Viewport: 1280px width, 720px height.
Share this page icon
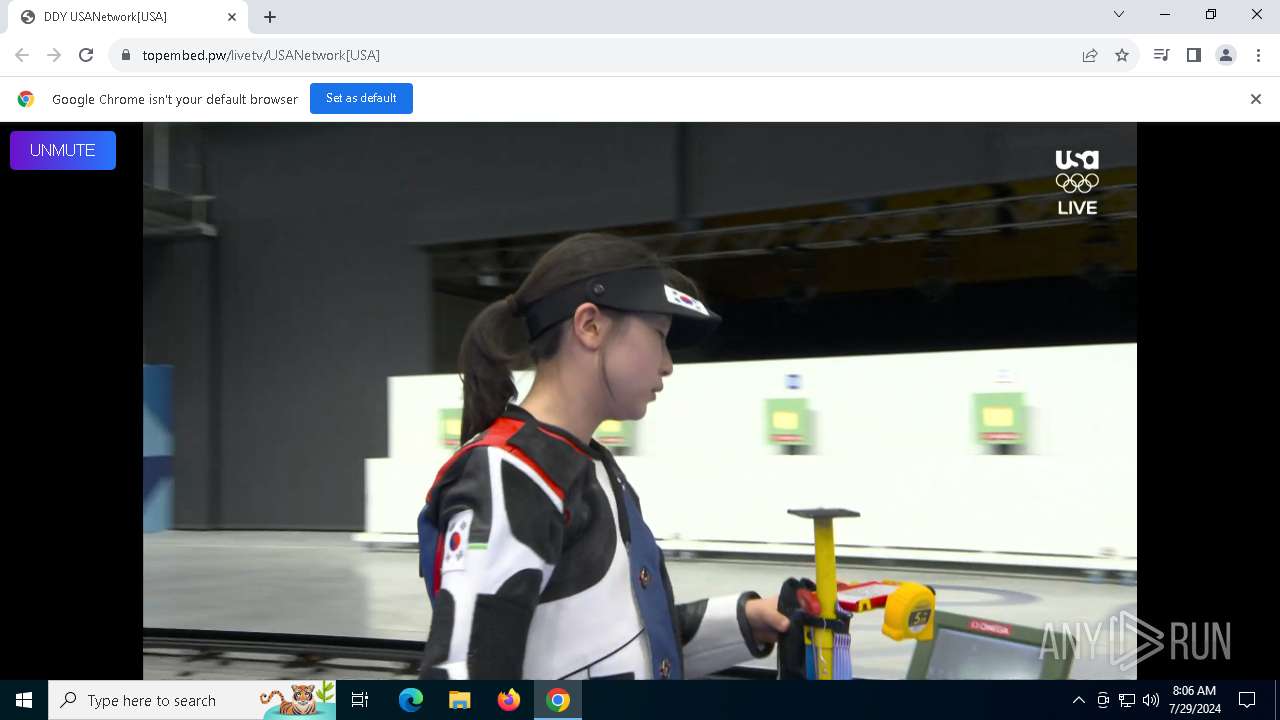(1090, 55)
